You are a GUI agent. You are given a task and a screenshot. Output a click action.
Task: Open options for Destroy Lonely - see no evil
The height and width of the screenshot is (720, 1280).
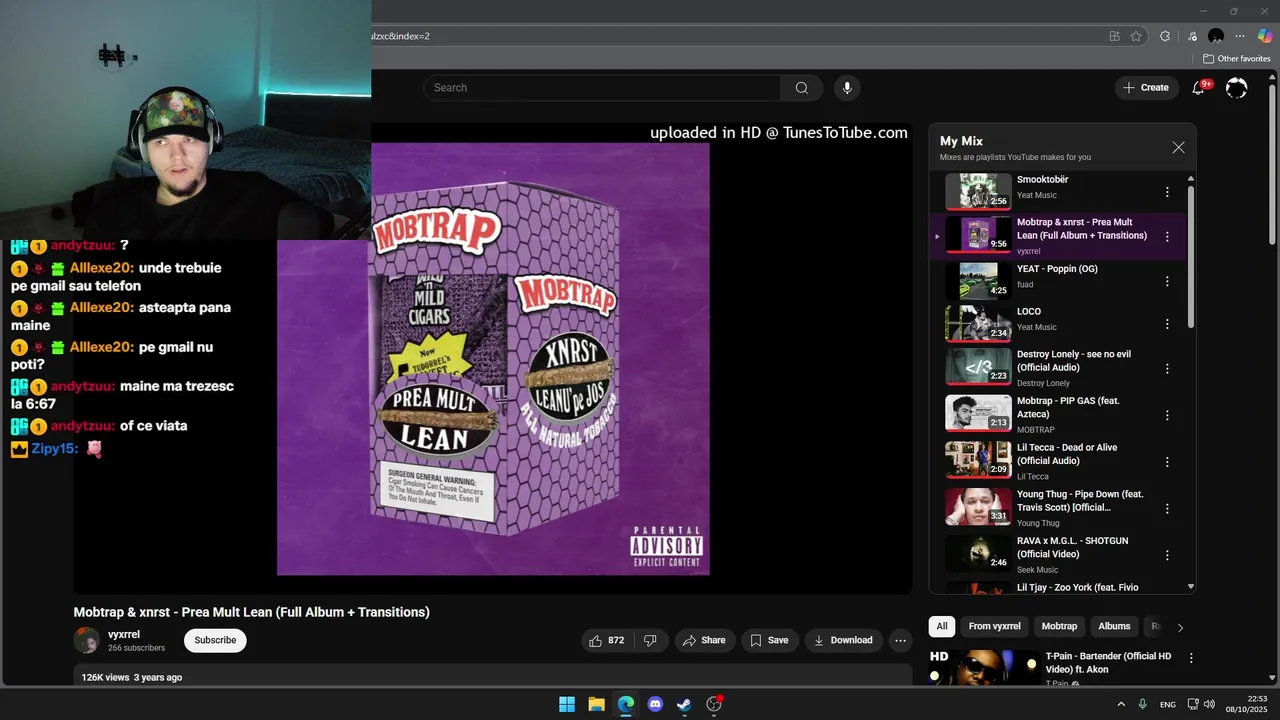click(1166, 368)
